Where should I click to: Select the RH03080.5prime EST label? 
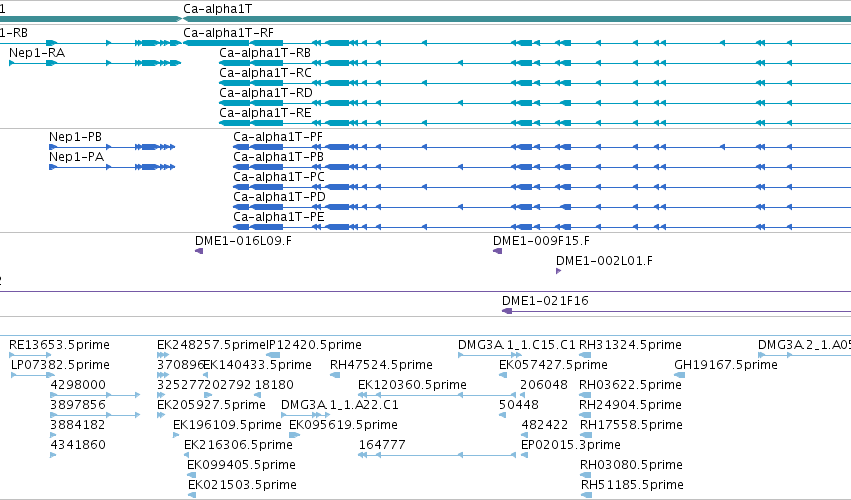pyautogui.click(x=631, y=466)
